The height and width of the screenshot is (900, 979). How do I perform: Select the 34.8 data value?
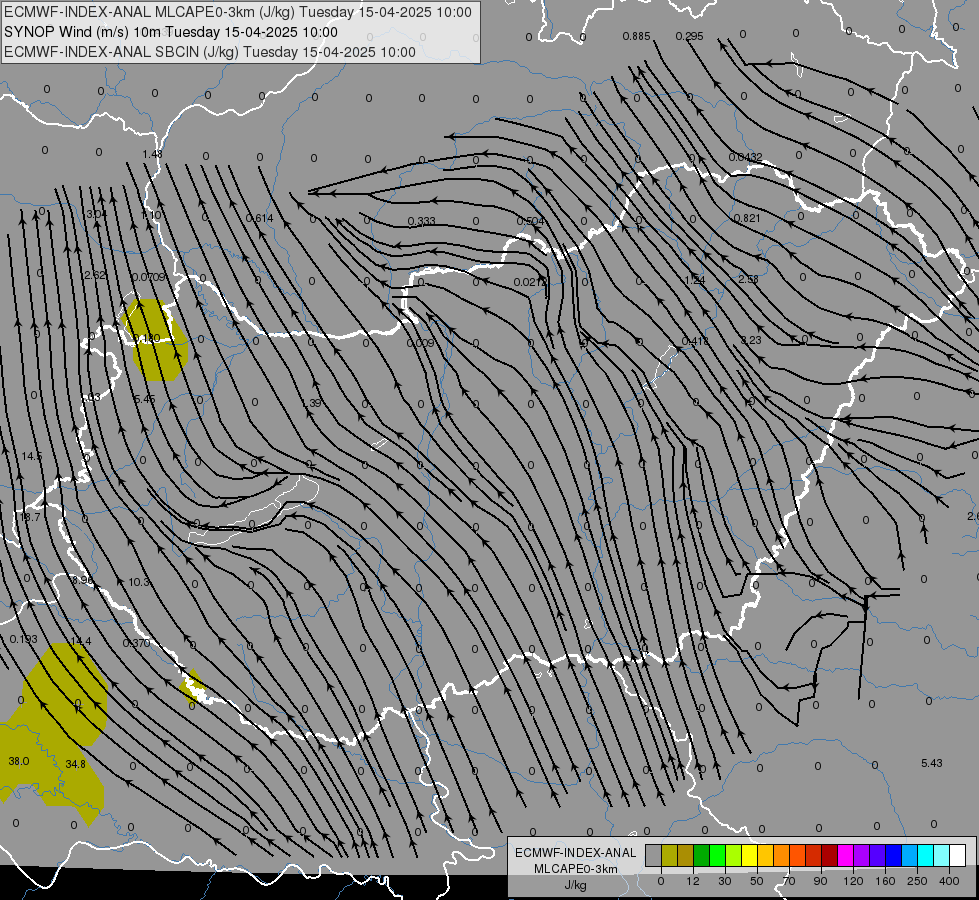click(76, 764)
